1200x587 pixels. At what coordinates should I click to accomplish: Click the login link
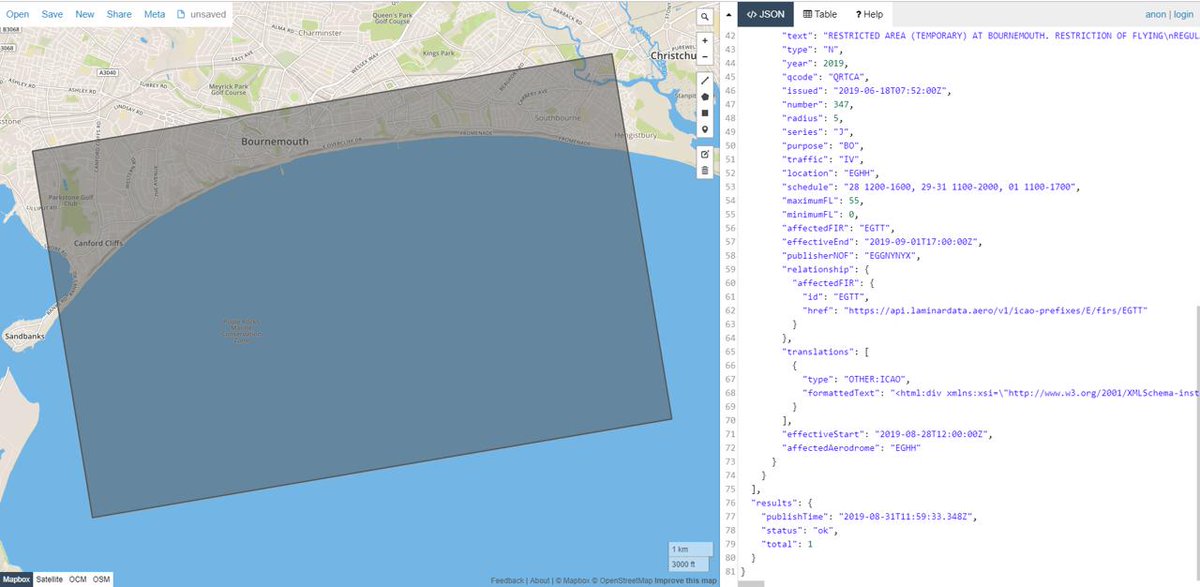[1184, 14]
